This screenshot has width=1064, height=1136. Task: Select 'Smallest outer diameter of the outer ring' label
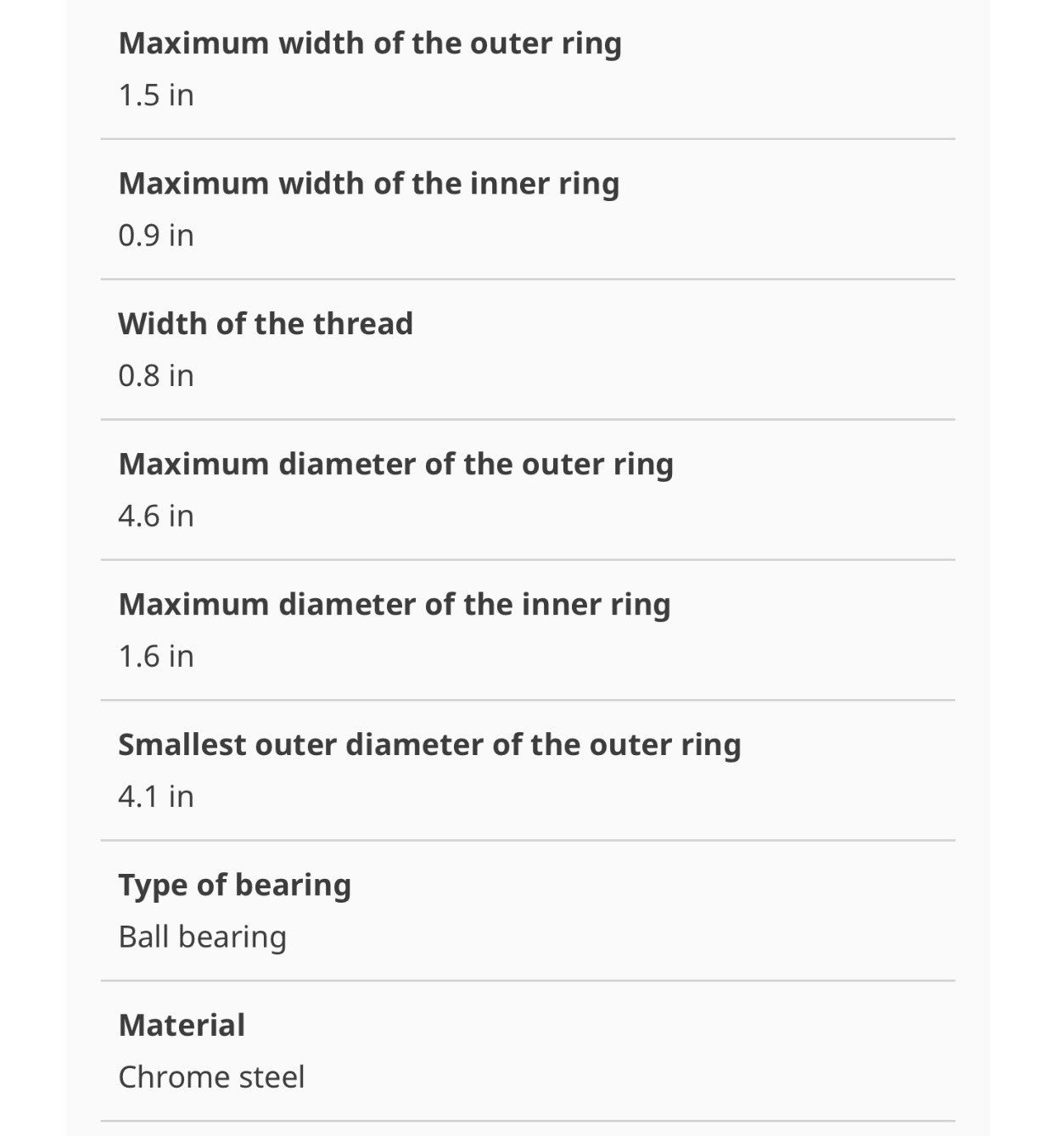429,745
